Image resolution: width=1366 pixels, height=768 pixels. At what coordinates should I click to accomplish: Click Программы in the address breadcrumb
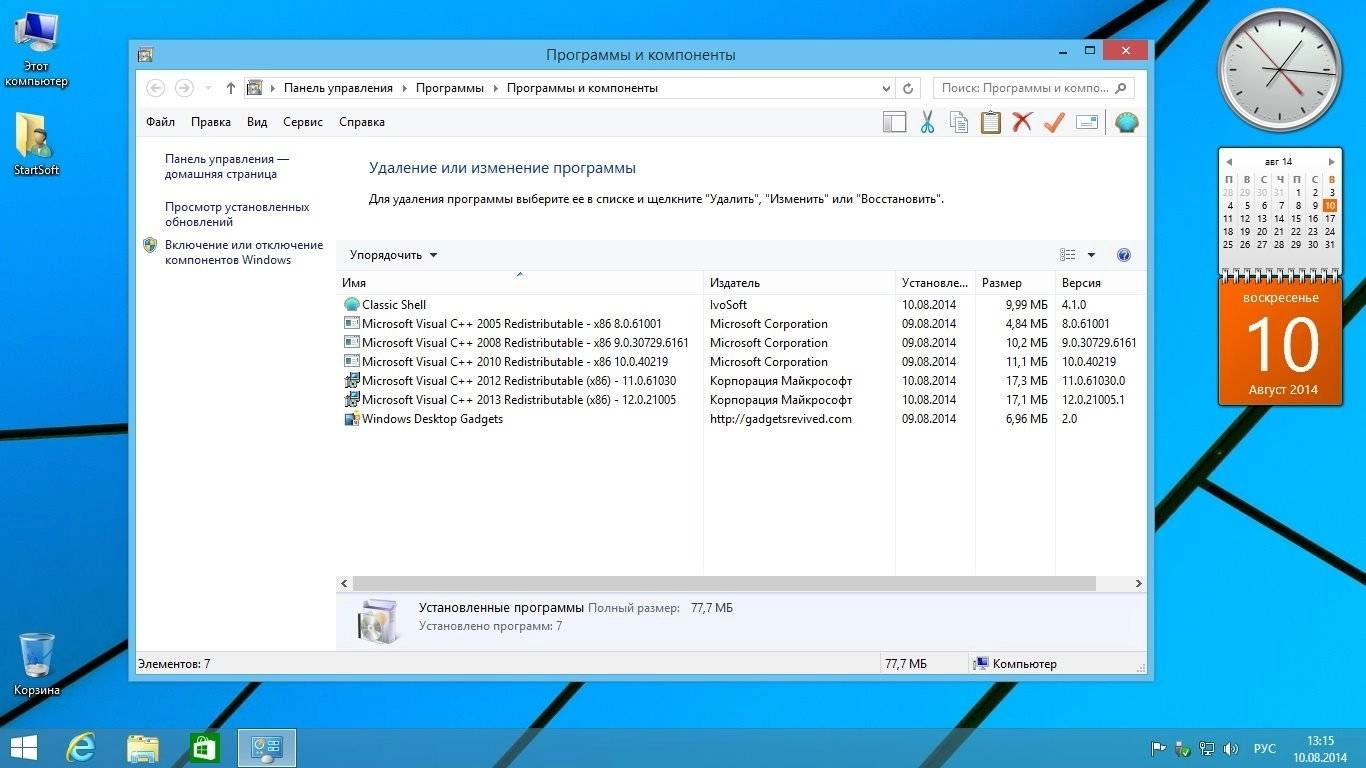pos(450,88)
